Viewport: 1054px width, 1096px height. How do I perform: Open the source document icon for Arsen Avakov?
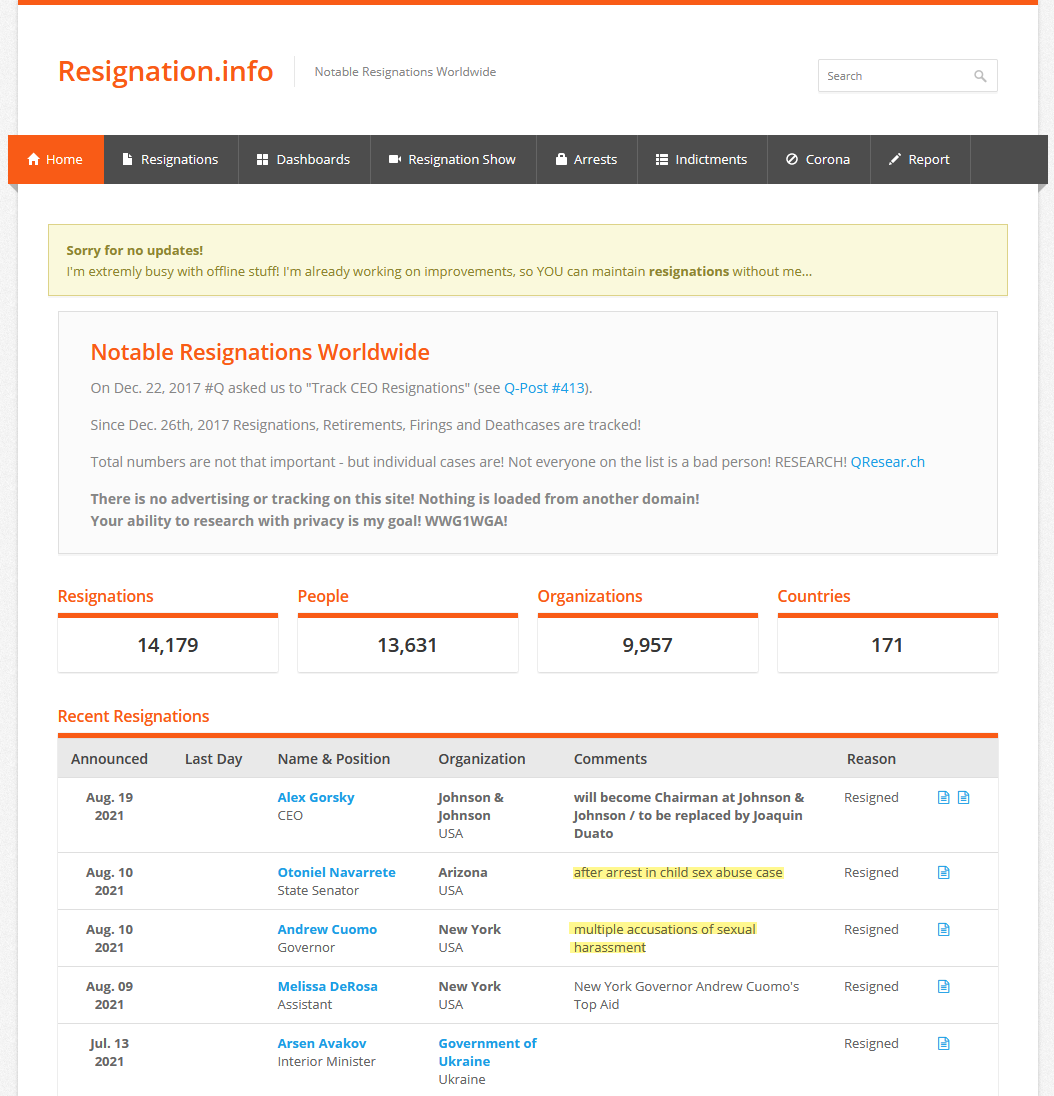click(944, 1044)
